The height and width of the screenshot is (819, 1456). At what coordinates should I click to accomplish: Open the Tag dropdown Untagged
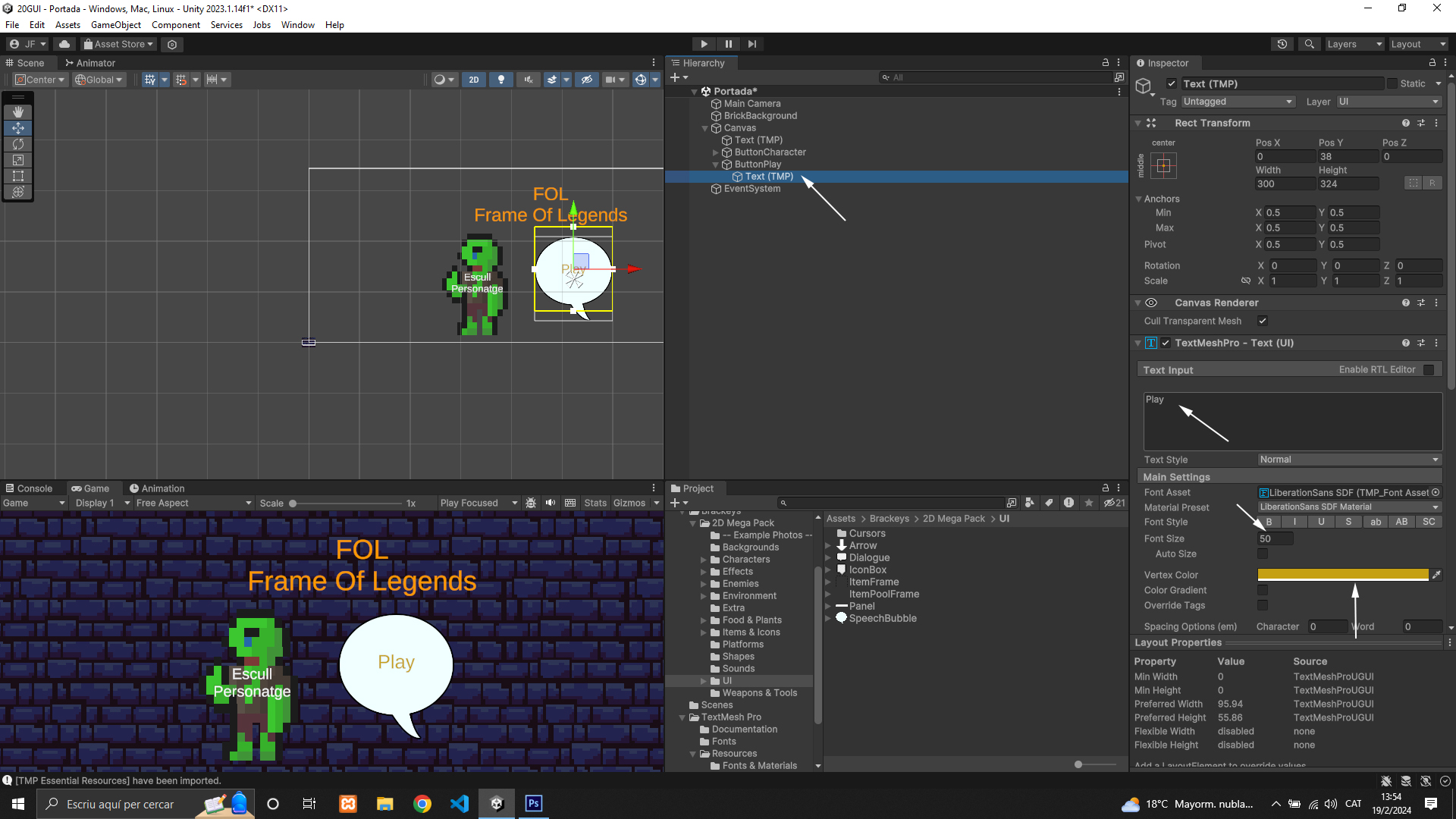[1237, 102]
